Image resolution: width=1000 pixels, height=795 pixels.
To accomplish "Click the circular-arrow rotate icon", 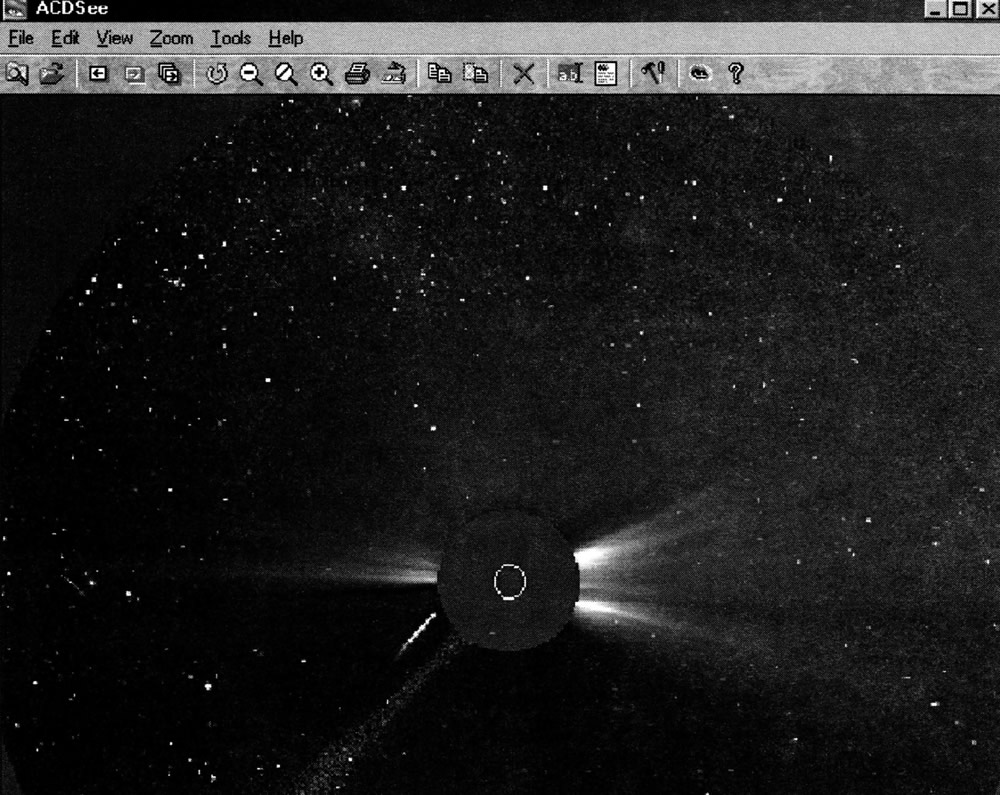I will coord(217,73).
